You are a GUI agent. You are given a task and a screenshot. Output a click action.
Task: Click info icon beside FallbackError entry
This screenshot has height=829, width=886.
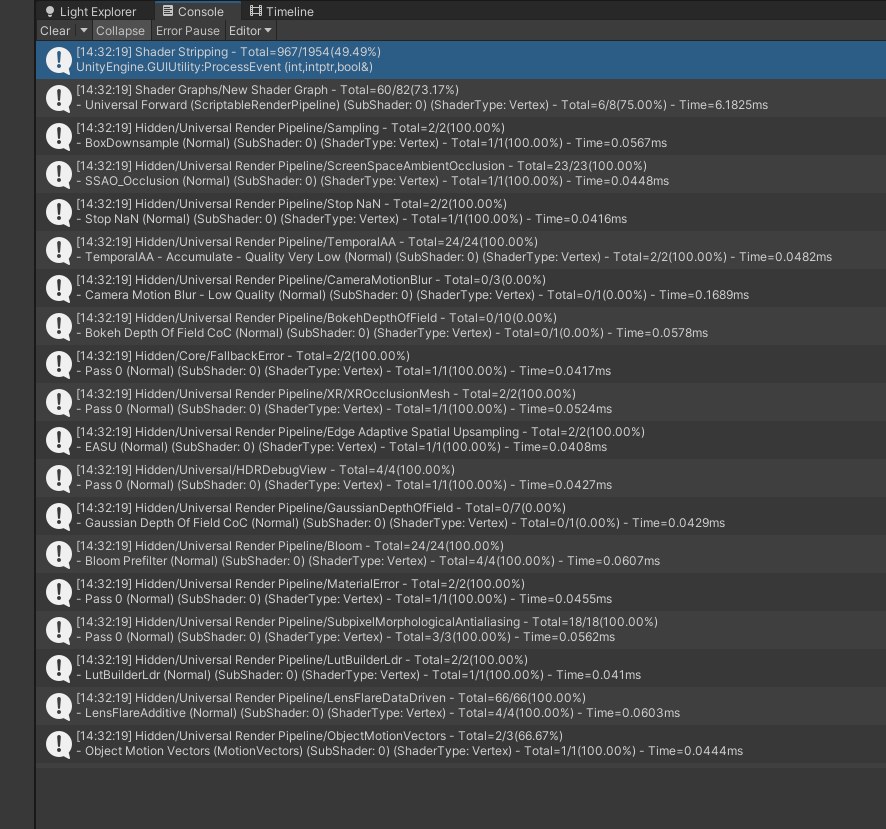coord(59,363)
